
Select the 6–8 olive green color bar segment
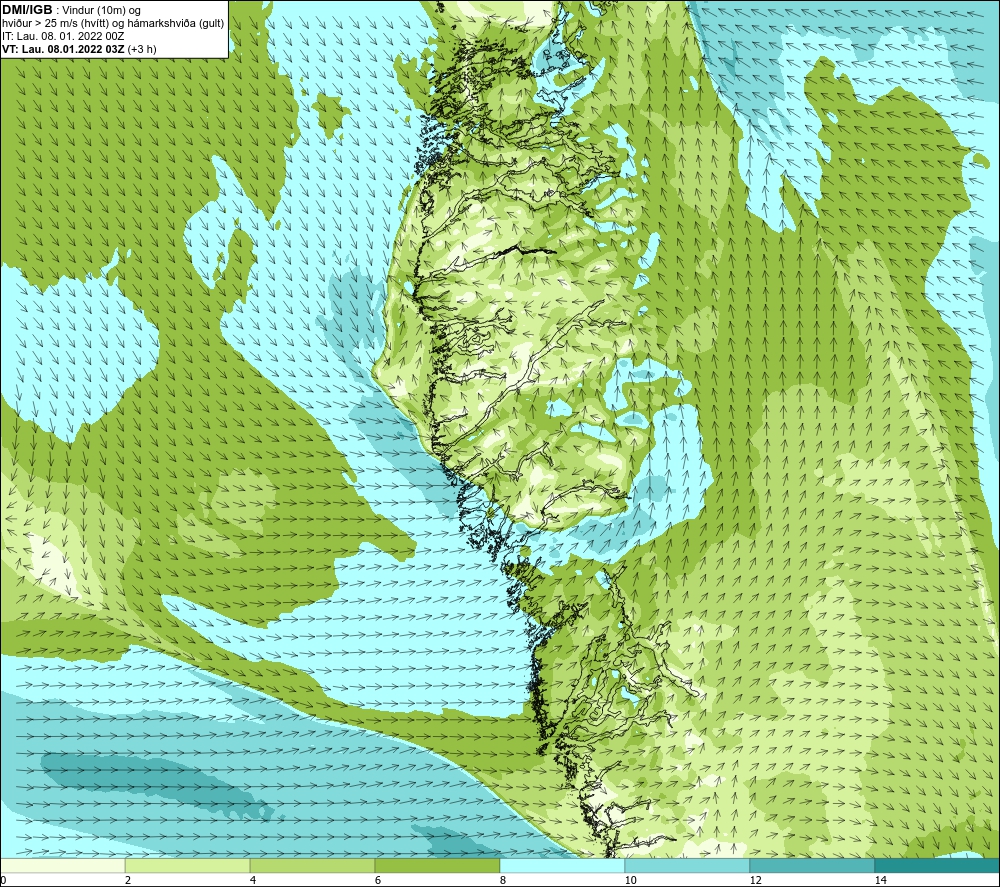point(438,865)
